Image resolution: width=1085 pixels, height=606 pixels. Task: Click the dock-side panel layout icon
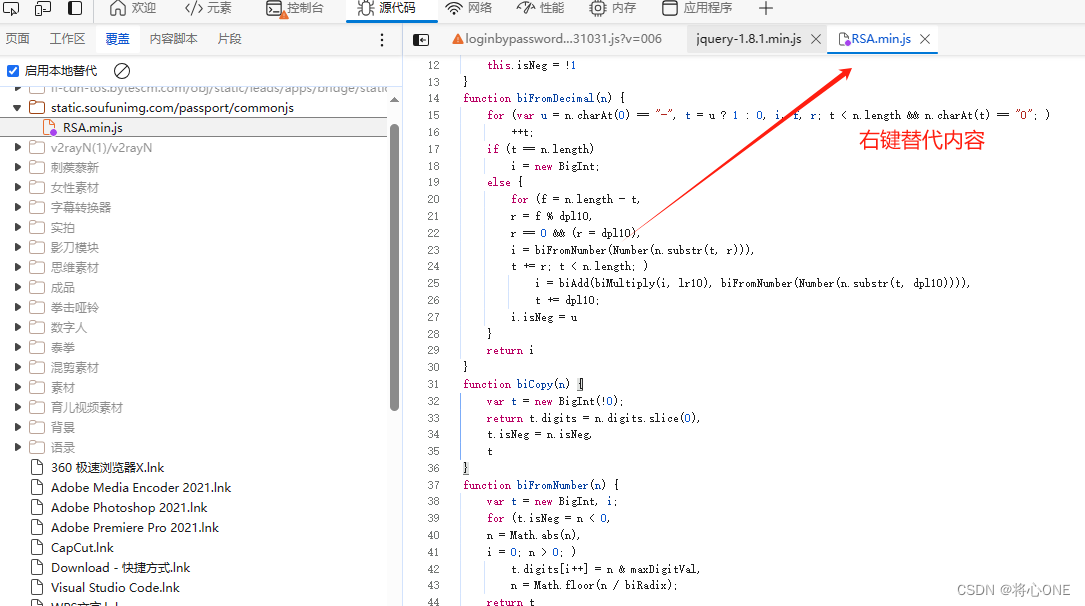75,8
